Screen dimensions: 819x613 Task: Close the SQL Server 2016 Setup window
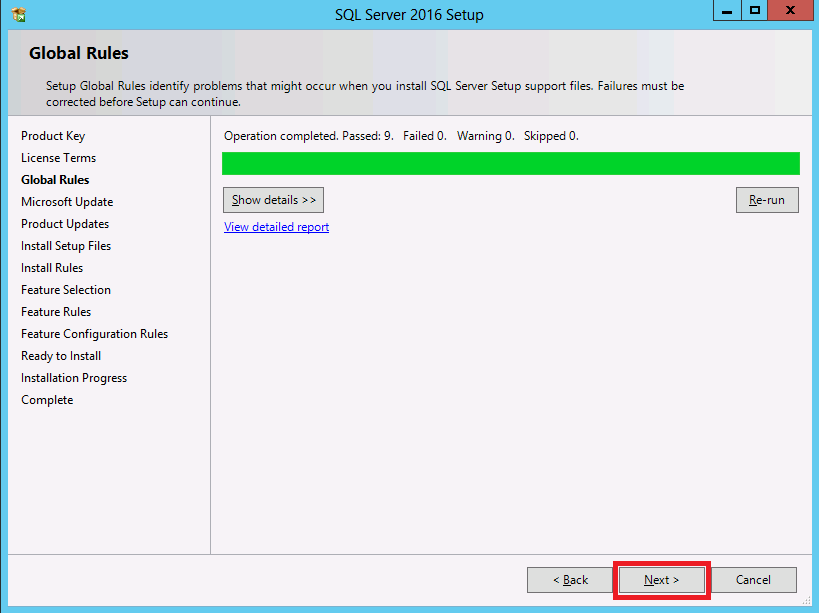point(790,10)
